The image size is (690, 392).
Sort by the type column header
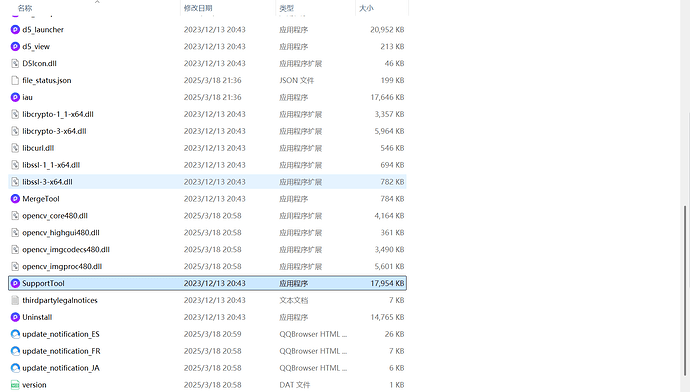(x=286, y=8)
